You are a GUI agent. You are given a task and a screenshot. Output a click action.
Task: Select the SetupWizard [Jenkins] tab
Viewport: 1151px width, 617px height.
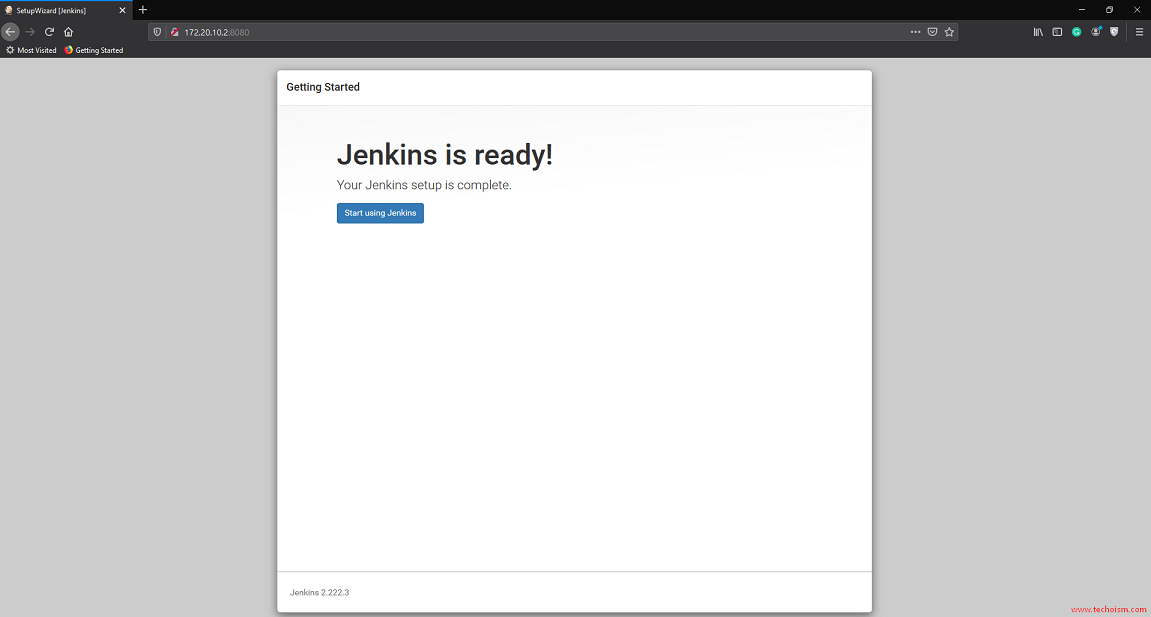[66, 10]
